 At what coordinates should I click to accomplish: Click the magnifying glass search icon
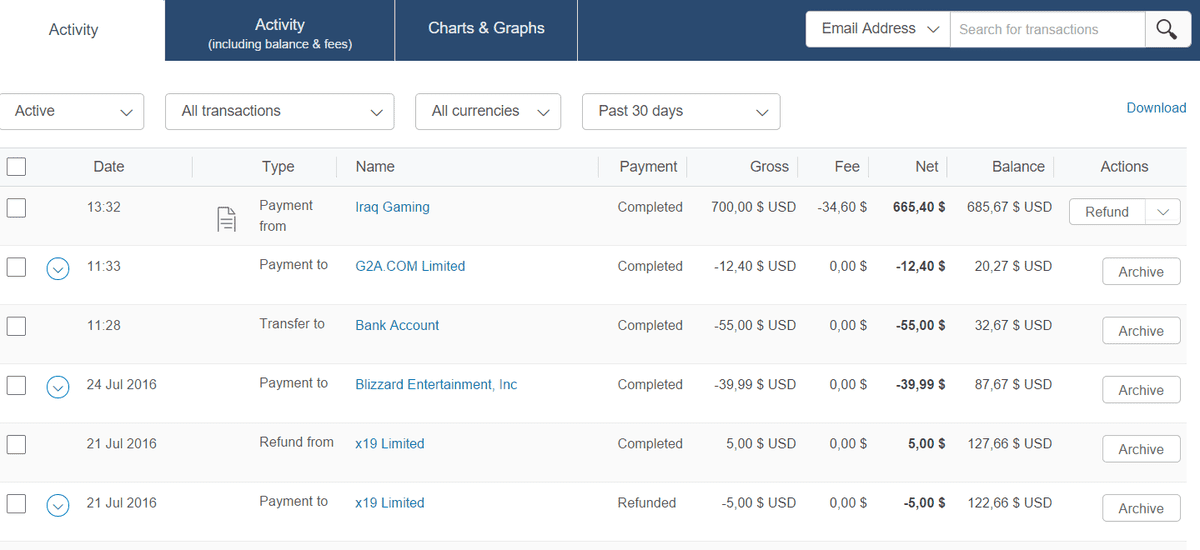tap(1166, 30)
